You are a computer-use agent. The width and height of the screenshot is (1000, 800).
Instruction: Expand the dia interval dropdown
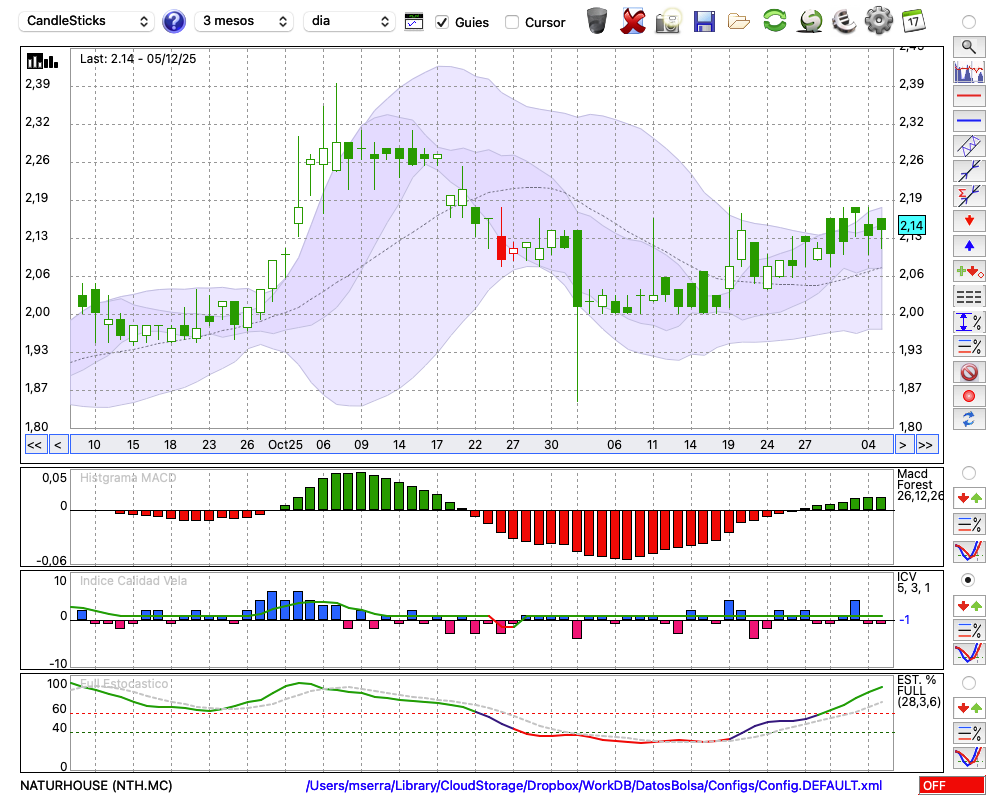click(349, 21)
